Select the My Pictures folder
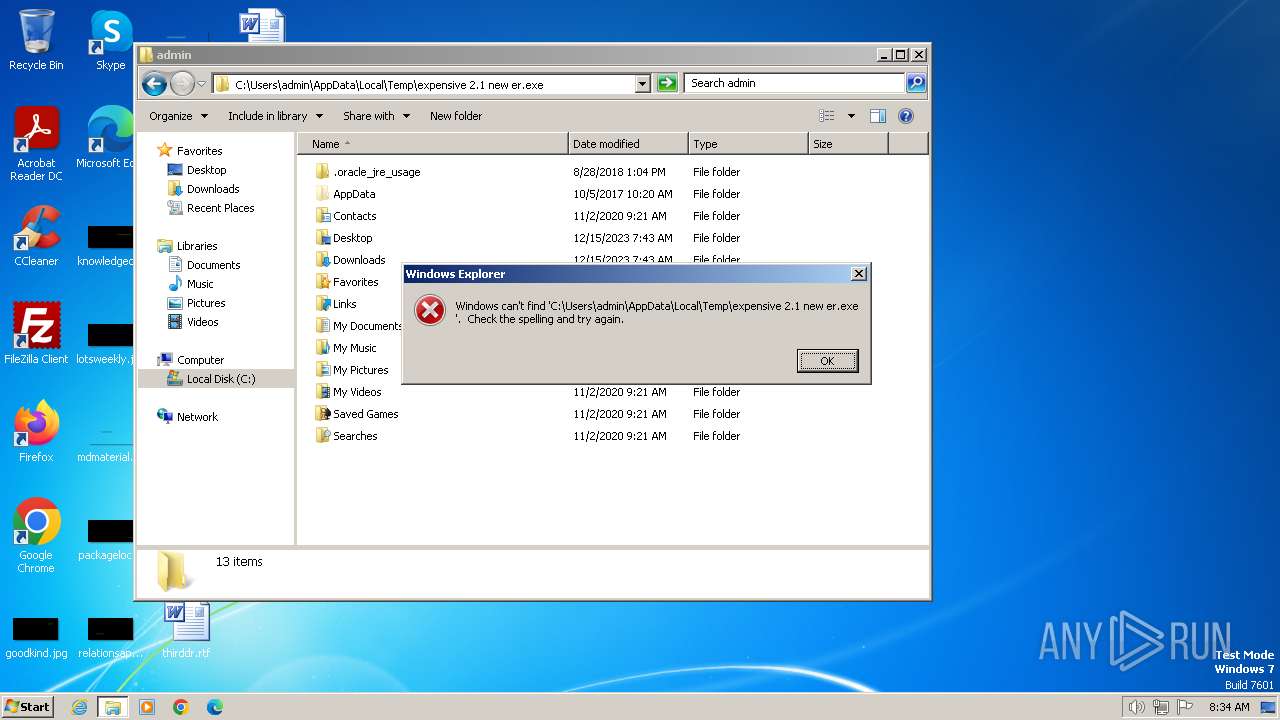Screen dimensions: 1280x720 click(x=352, y=370)
